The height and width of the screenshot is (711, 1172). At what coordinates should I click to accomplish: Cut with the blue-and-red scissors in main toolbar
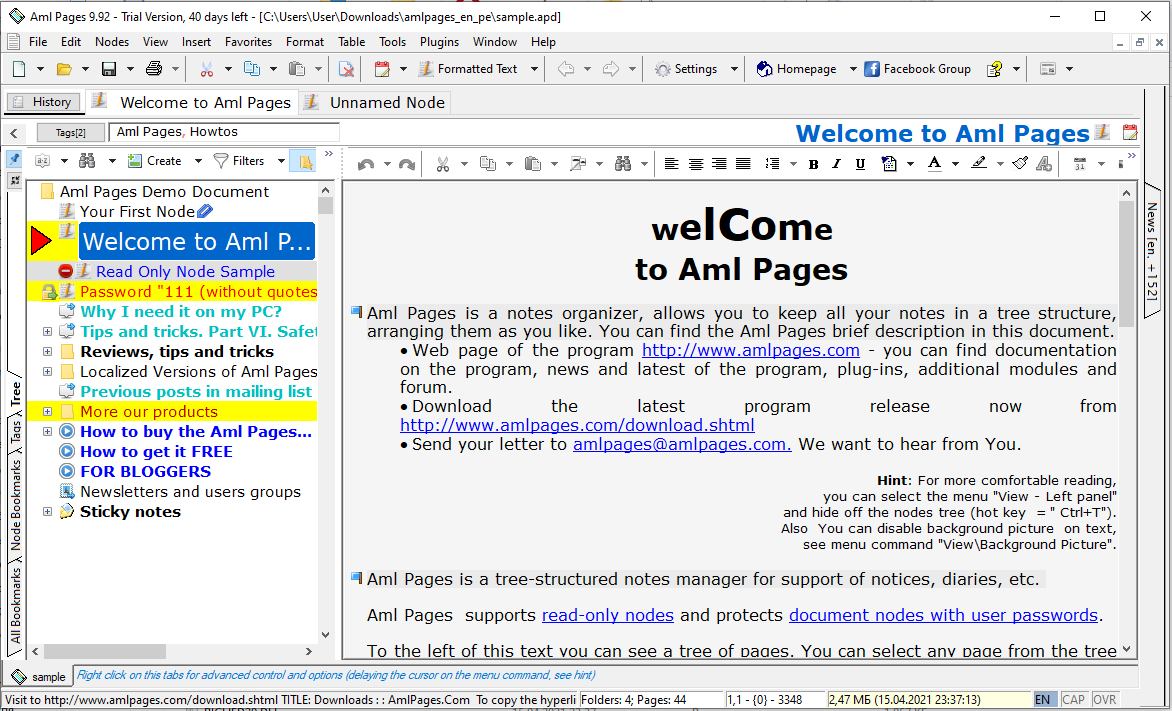(207, 69)
